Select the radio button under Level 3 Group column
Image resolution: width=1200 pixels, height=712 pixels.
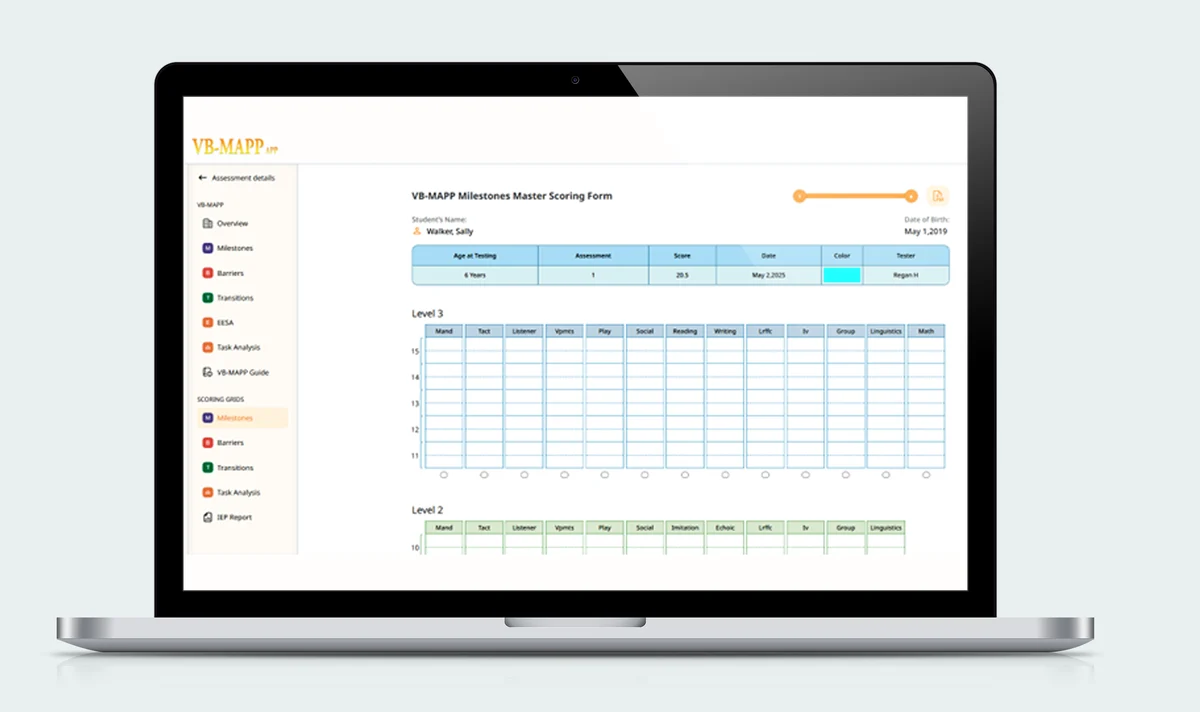click(846, 475)
